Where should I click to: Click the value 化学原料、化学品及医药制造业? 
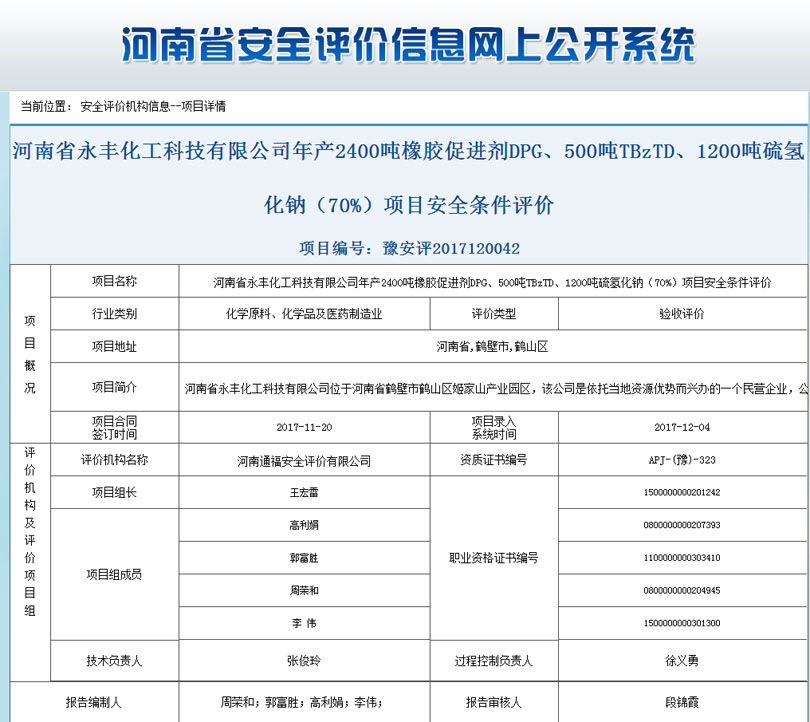click(304, 313)
